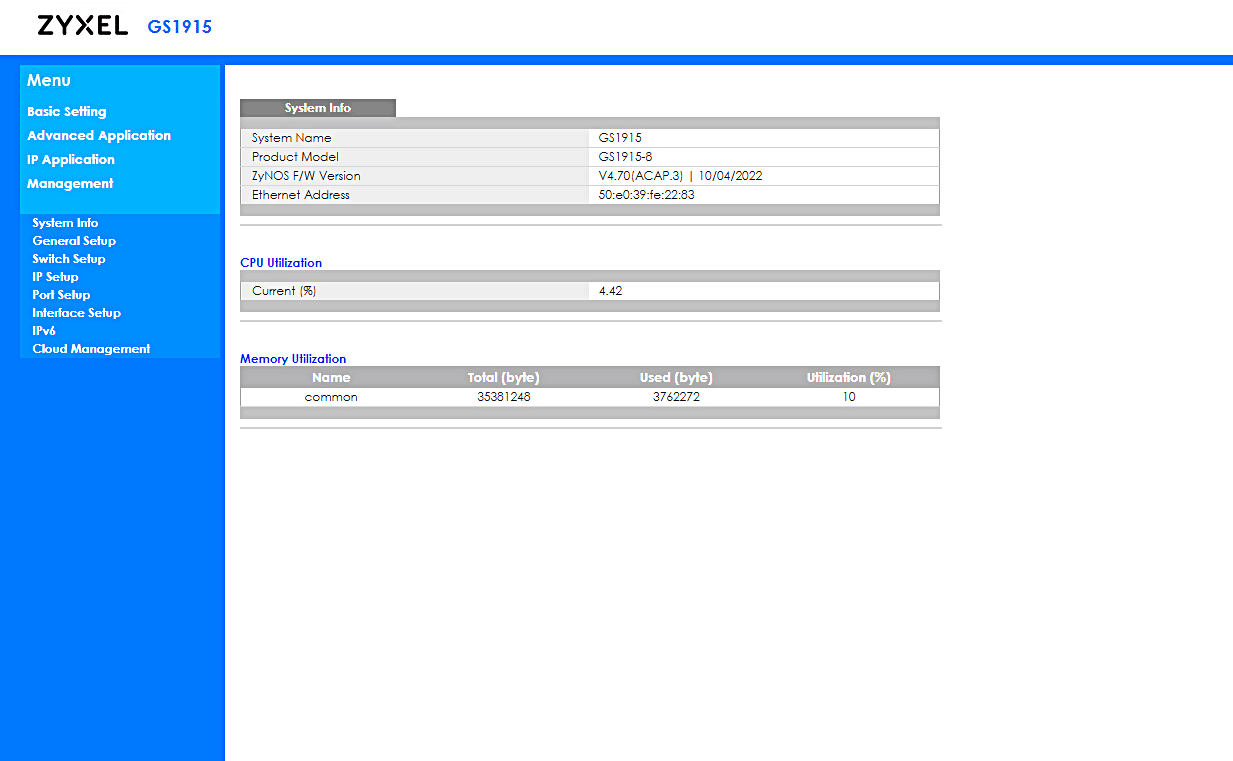
Task: Open the Management menu
Action: [70, 183]
